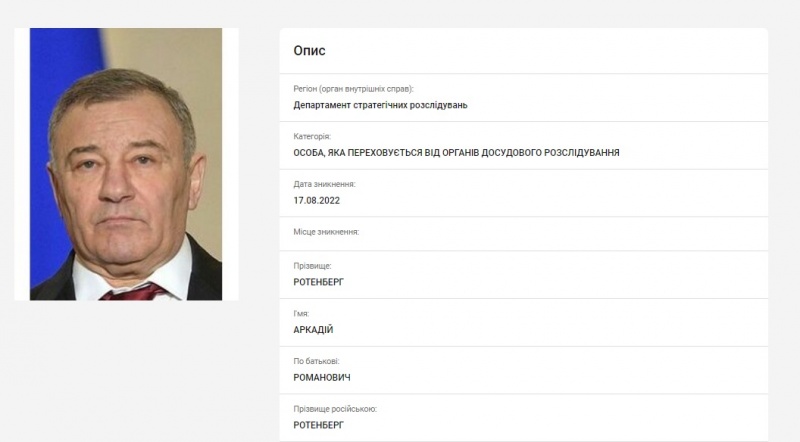The width and height of the screenshot is (800, 442).
Task: Select the first name 'АРКАДІЙ'
Action: tap(313, 330)
